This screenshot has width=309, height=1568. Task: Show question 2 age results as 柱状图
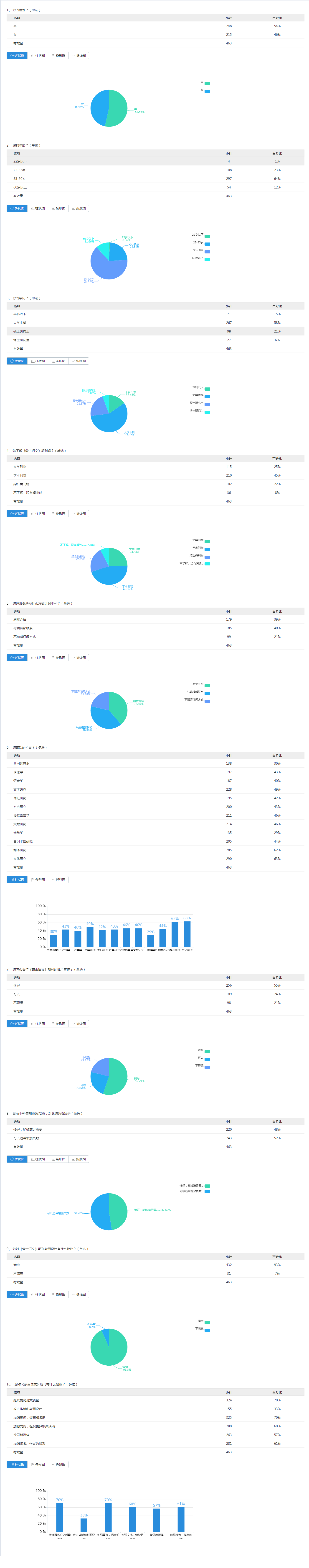pos(38,208)
